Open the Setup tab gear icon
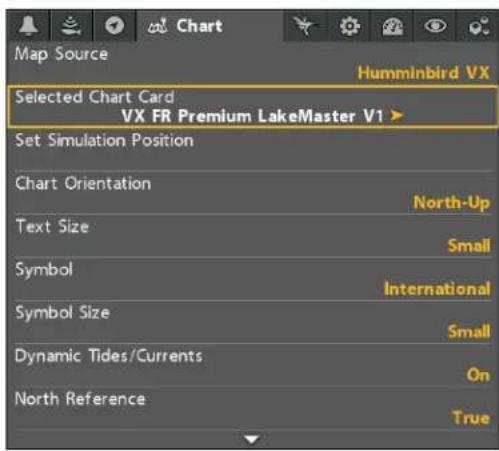 pyautogui.click(x=349, y=26)
